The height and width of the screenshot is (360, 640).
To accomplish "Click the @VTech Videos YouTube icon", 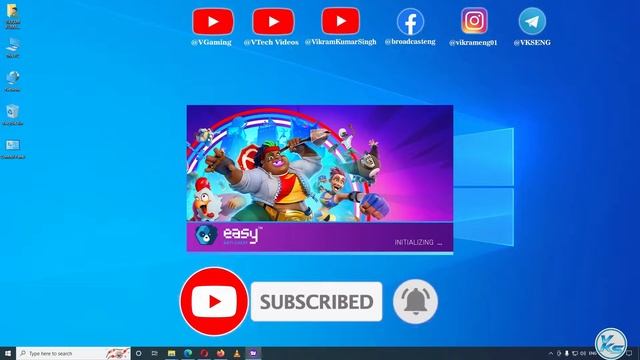I will [x=273, y=22].
